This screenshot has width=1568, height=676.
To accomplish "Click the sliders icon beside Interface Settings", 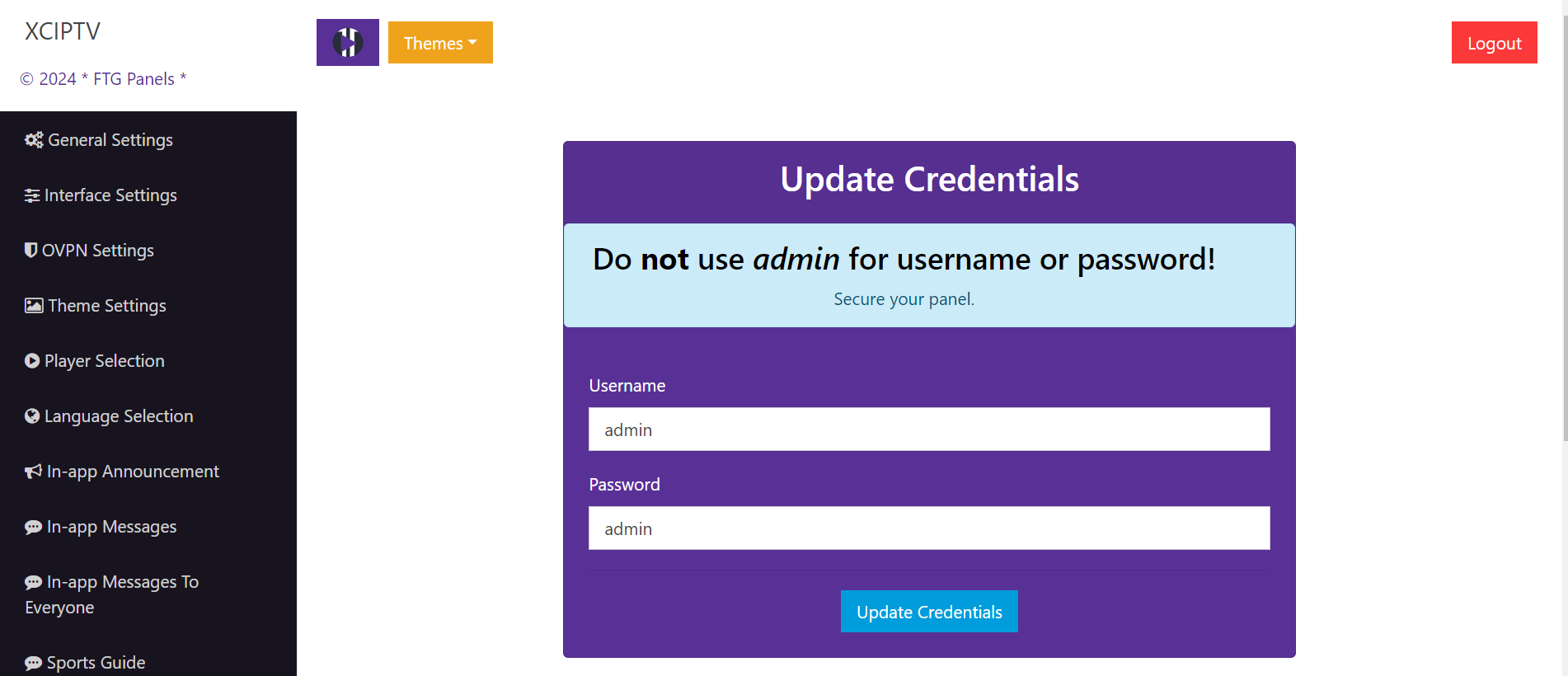I will 32,195.
